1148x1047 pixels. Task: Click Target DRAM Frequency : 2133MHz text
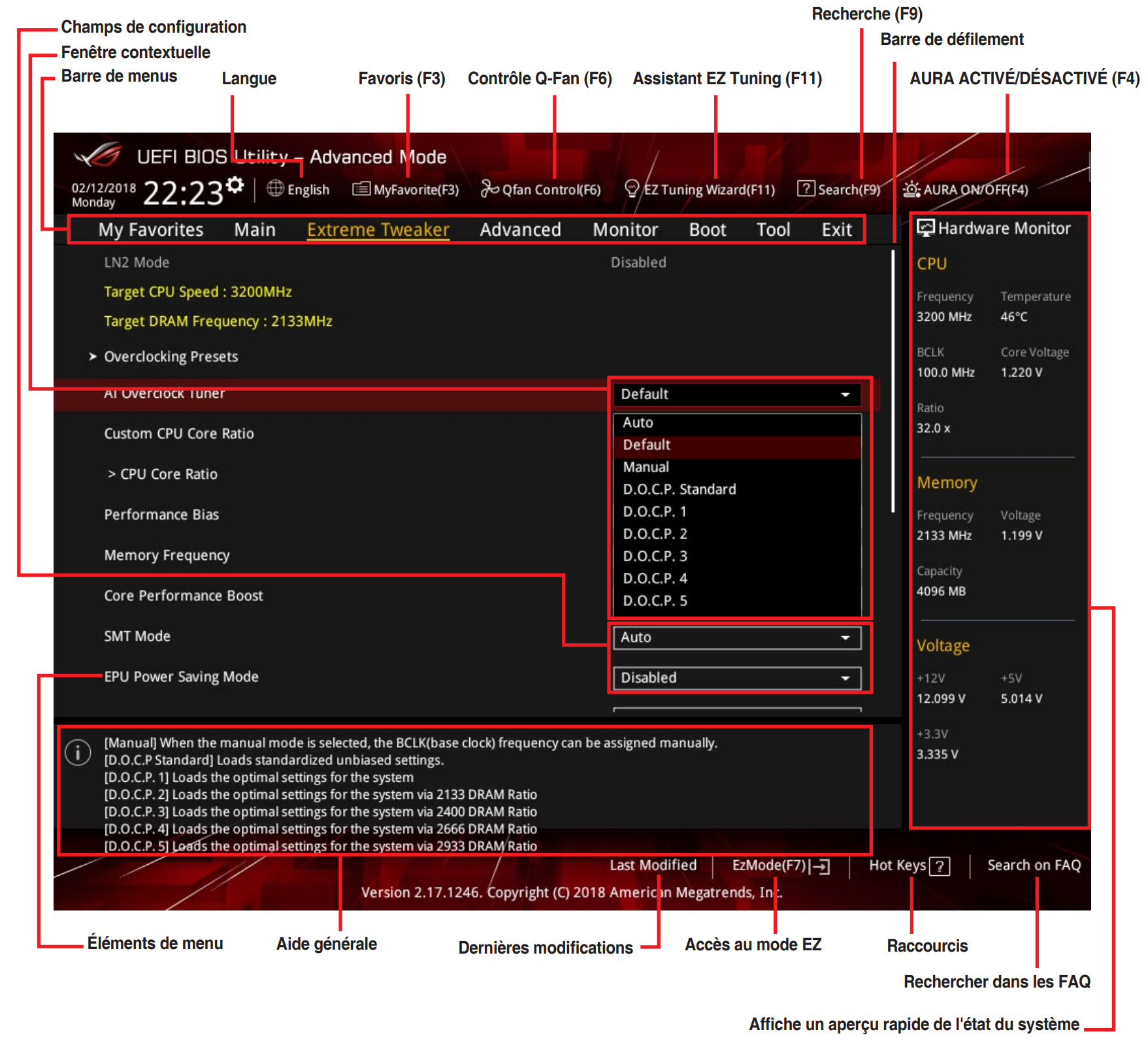click(218, 321)
